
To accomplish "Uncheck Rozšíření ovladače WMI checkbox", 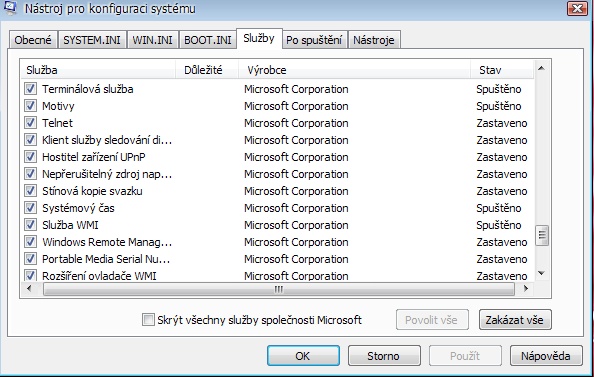I will click(x=30, y=275).
